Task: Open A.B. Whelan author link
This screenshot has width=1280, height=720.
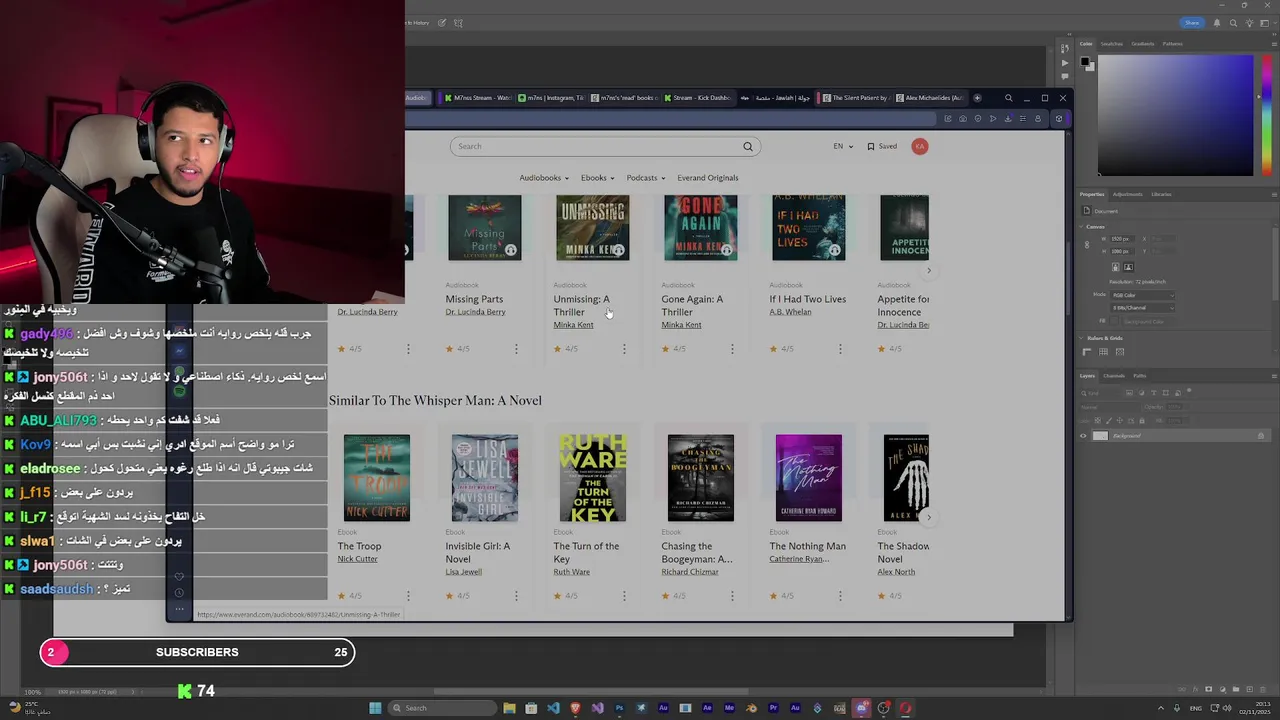Action: click(790, 312)
